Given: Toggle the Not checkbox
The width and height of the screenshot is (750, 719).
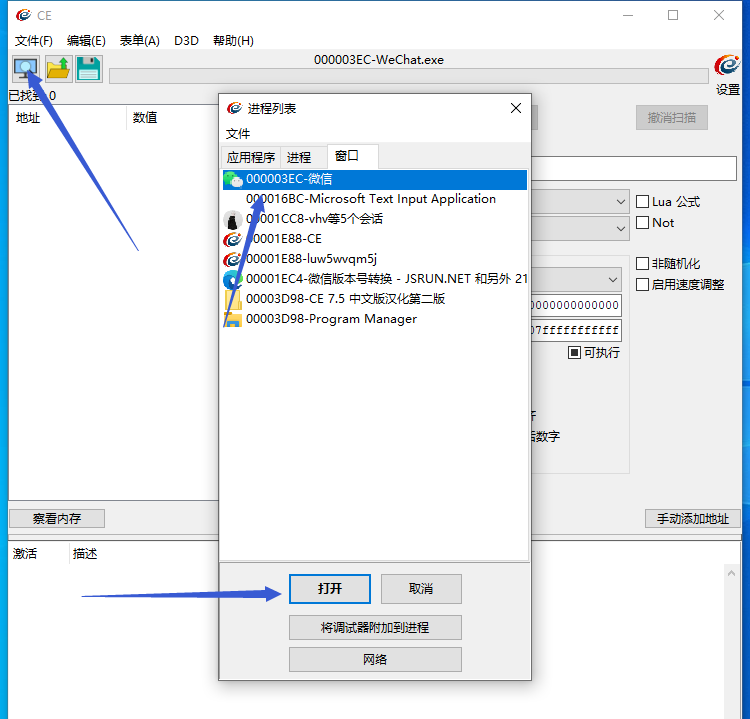Looking at the screenshot, I should (x=643, y=222).
